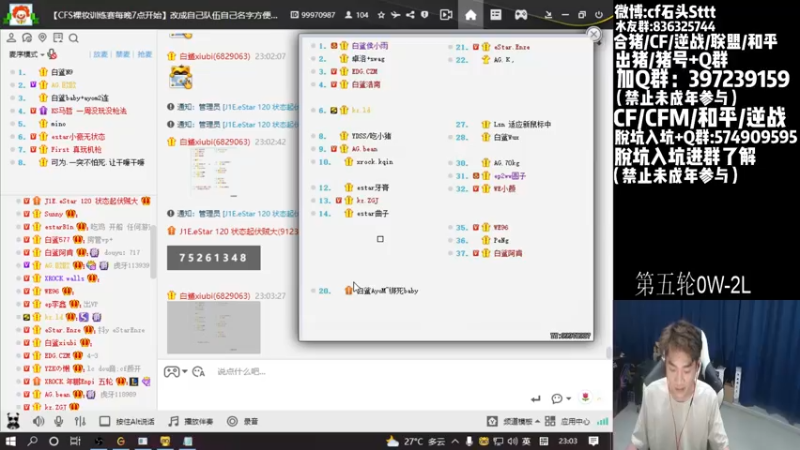Mute the speaker in bottom bar
Image resolution: width=800 pixels, height=450 pixels.
(38, 421)
